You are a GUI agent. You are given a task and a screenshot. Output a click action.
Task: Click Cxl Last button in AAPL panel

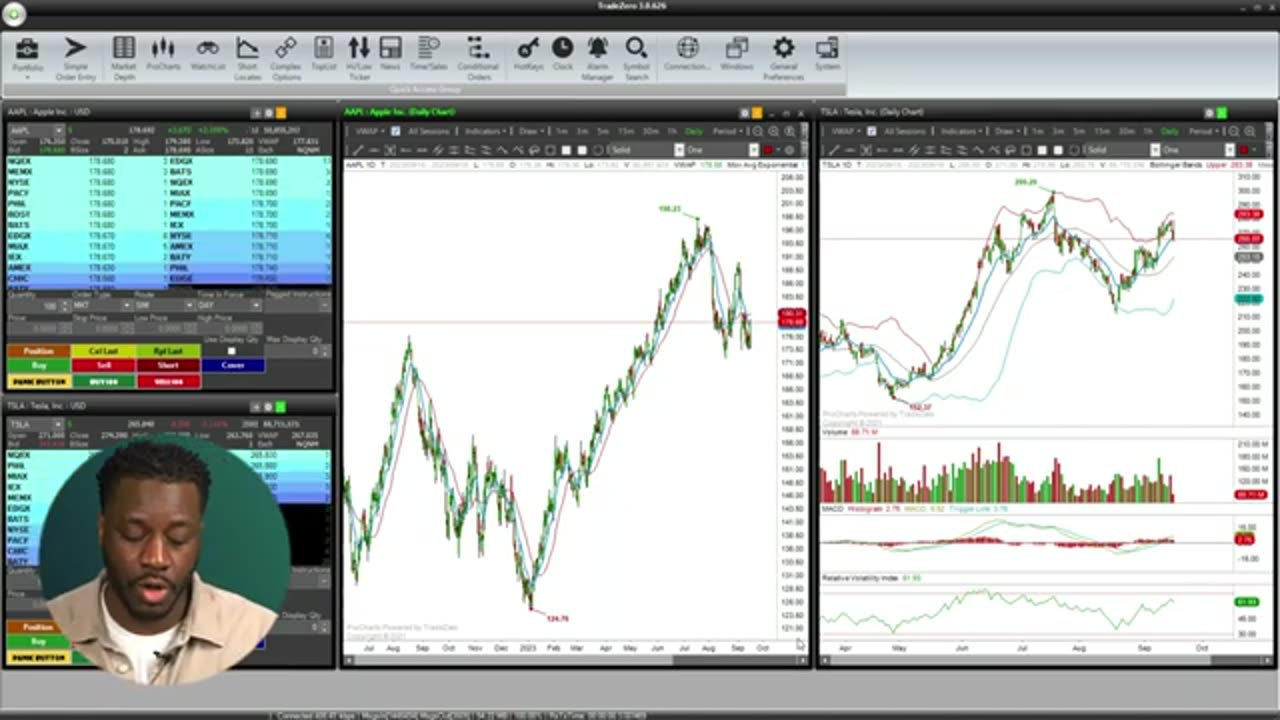(x=103, y=351)
